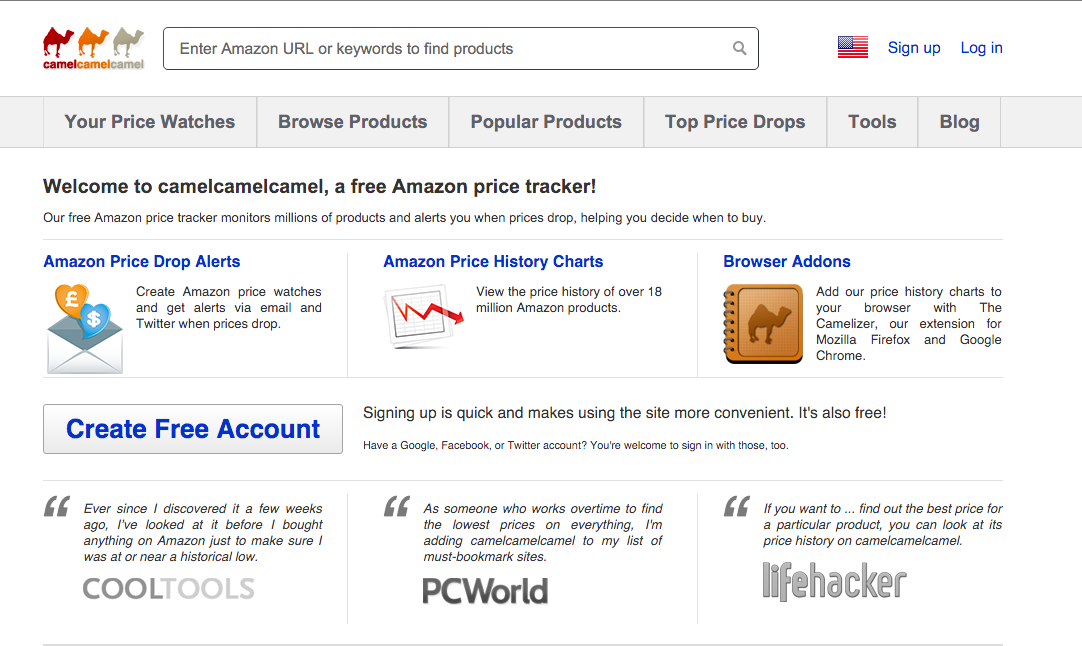Open the Popular Products section
This screenshot has width=1082, height=646.
(x=546, y=121)
